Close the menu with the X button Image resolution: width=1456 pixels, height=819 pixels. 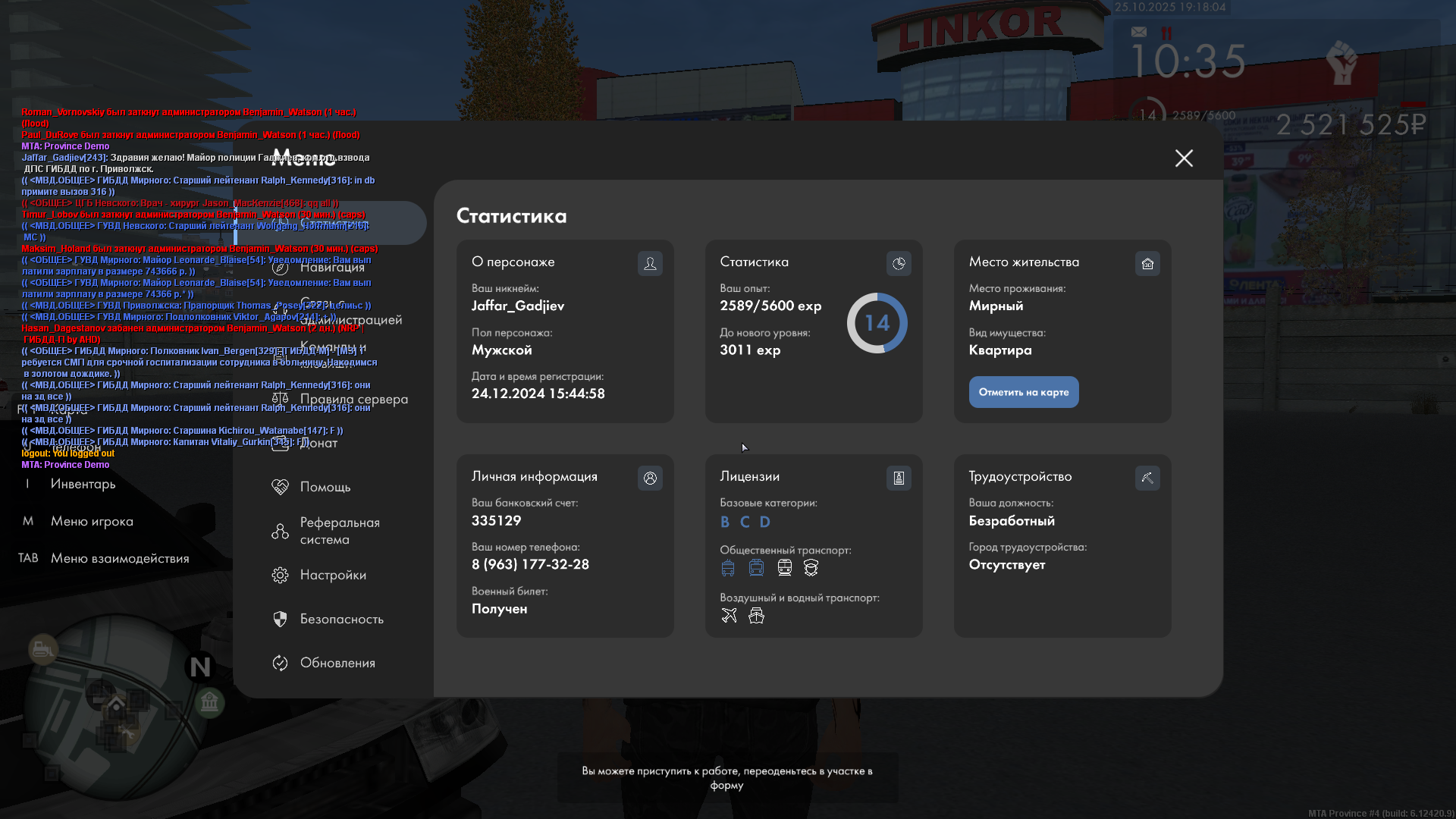coord(1184,158)
